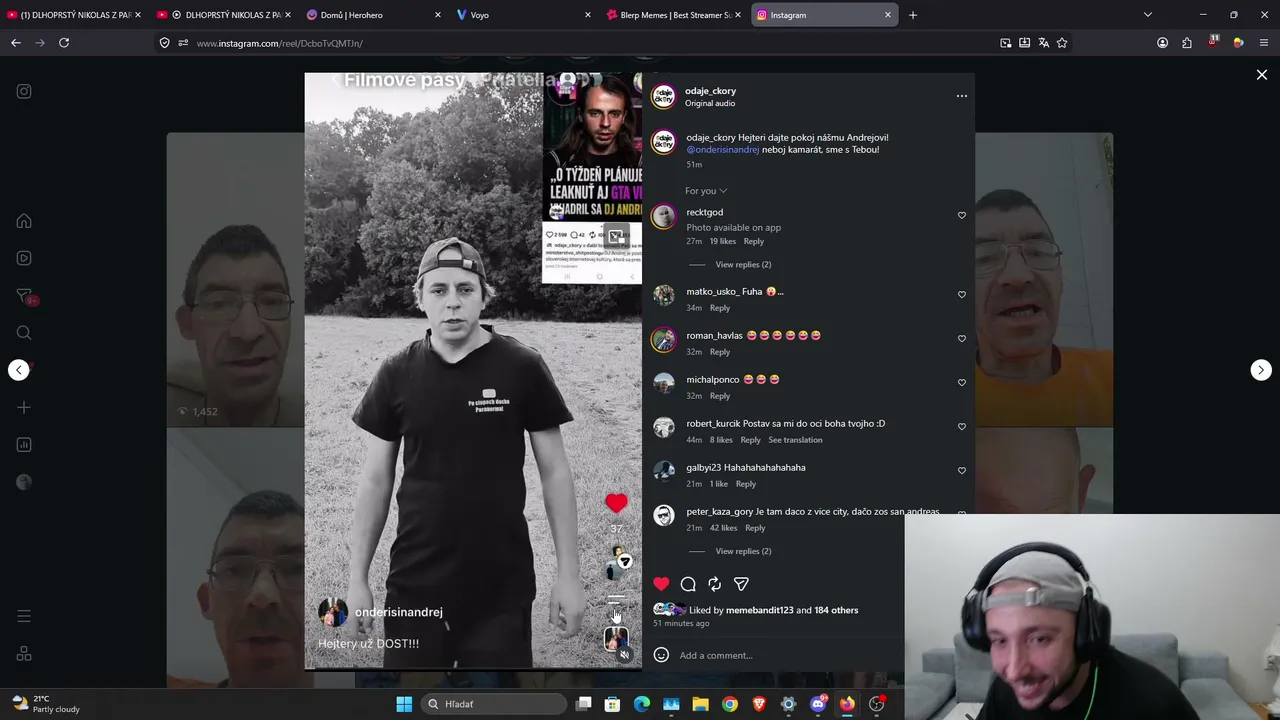Open odaje_ckory profile from the header
Viewport: 1280px width, 720px height.
coord(710,91)
